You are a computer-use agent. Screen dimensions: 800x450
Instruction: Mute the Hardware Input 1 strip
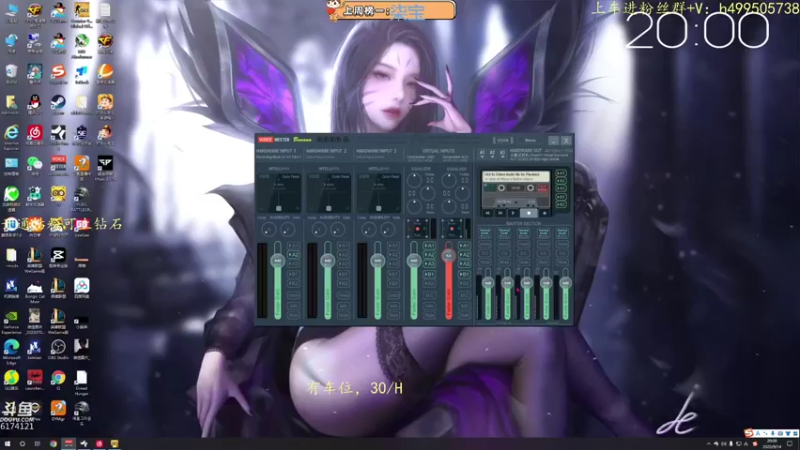(x=293, y=315)
